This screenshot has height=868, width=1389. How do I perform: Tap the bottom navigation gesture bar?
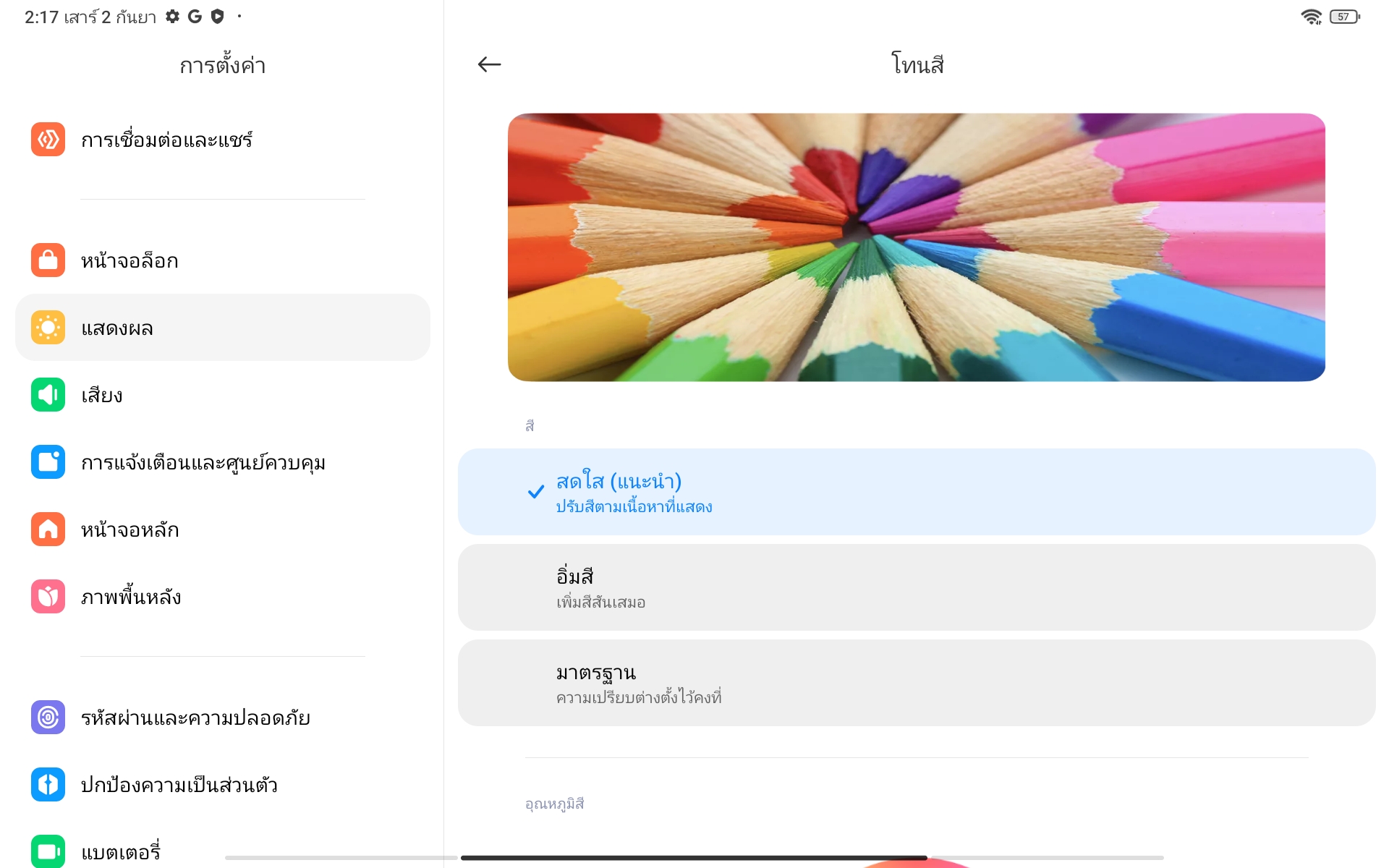694,858
